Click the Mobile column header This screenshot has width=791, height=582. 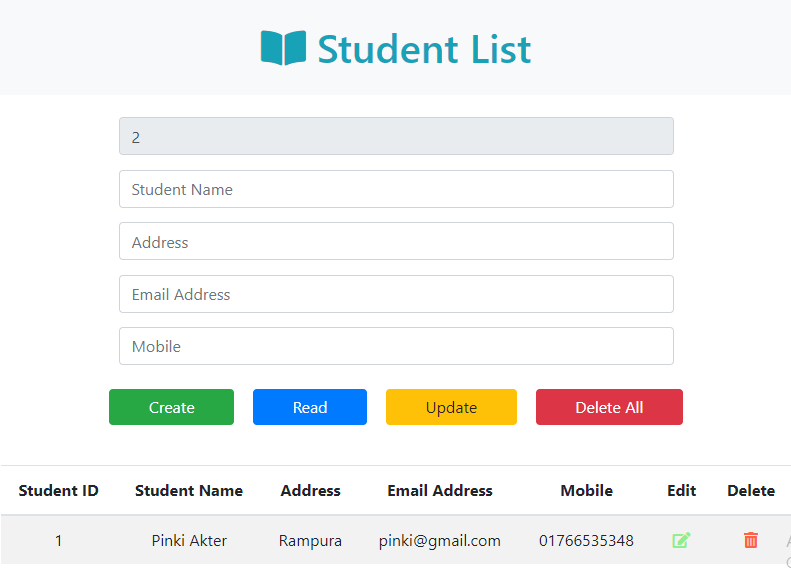(x=586, y=490)
